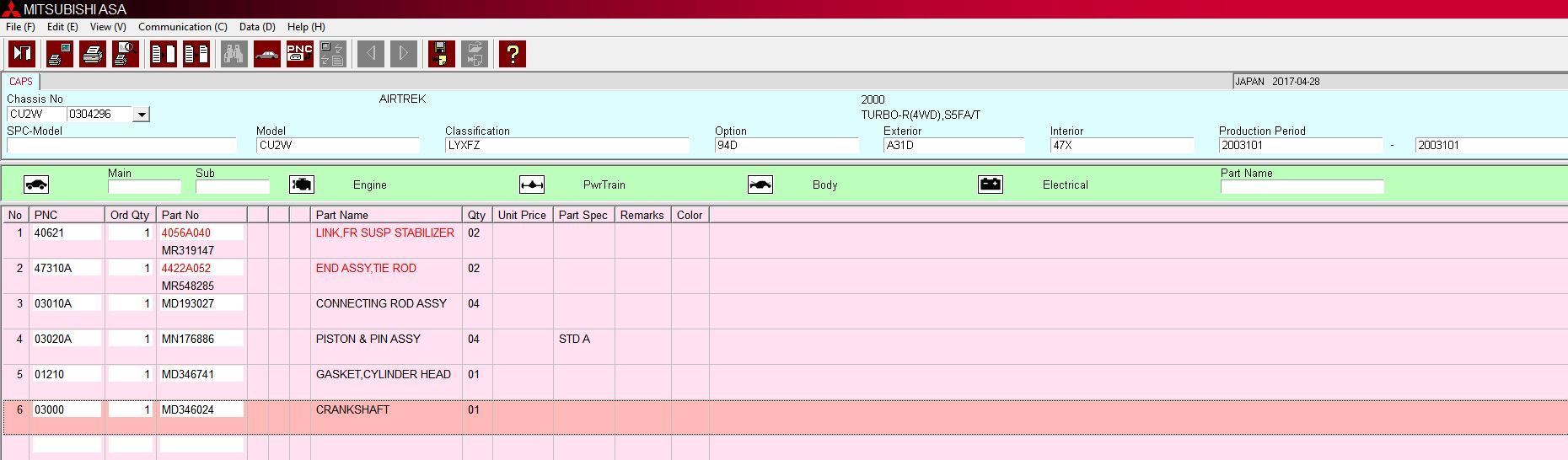Image resolution: width=1568 pixels, height=460 pixels.
Task: Click the exit door toolbar icon
Action: (22, 54)
